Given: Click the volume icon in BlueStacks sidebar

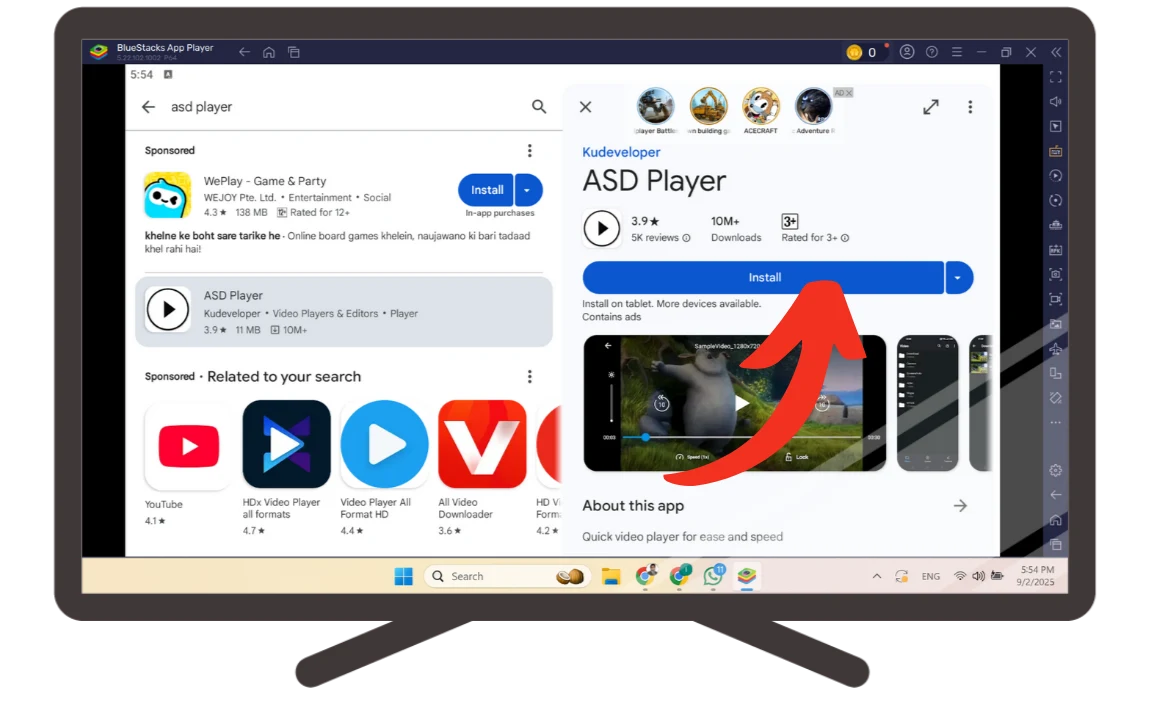Looking at the screenshot, I should pyautogui.click(x=1055, y=101).
